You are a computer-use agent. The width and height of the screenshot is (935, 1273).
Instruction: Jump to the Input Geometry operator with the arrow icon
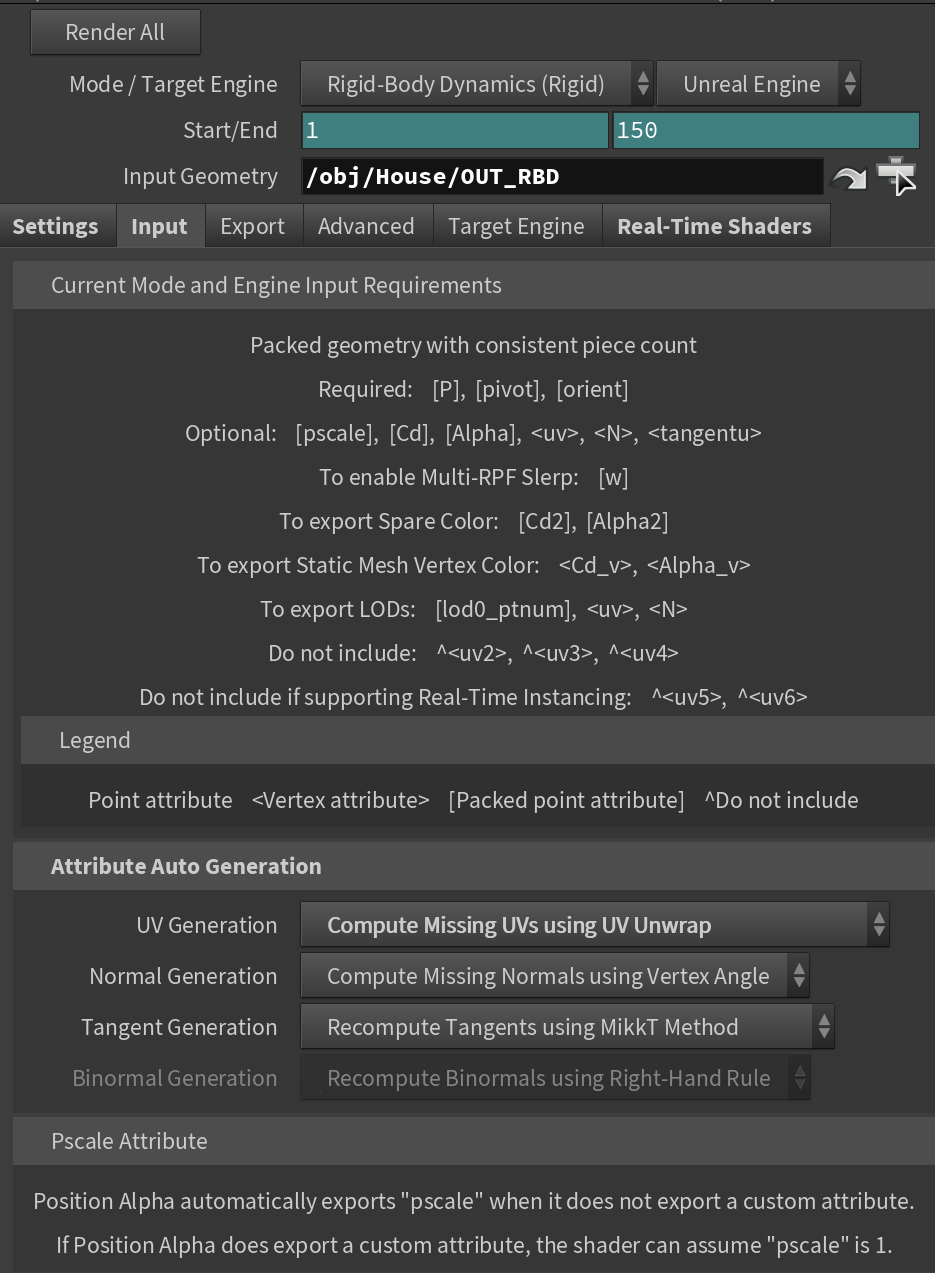click(849, 177)
